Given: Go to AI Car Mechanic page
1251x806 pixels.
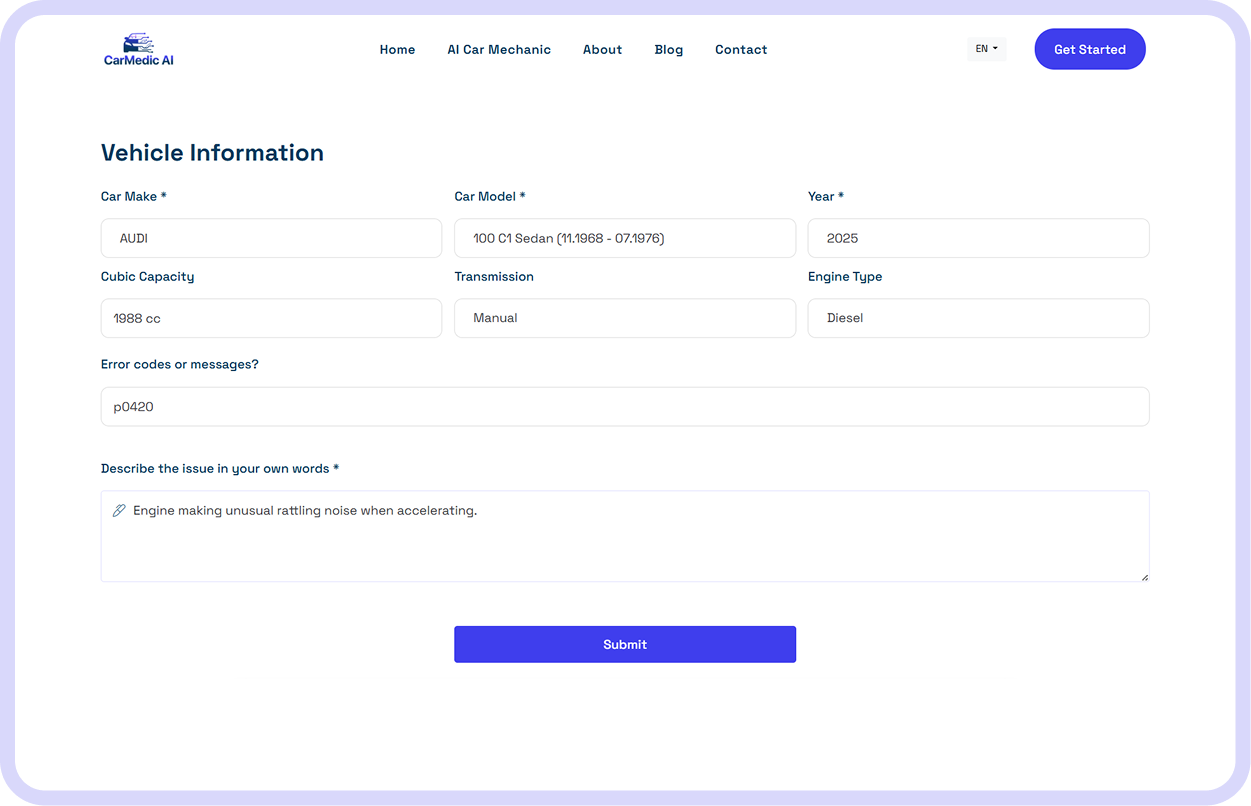Looking at the screenshot, I should coord(499,50).
